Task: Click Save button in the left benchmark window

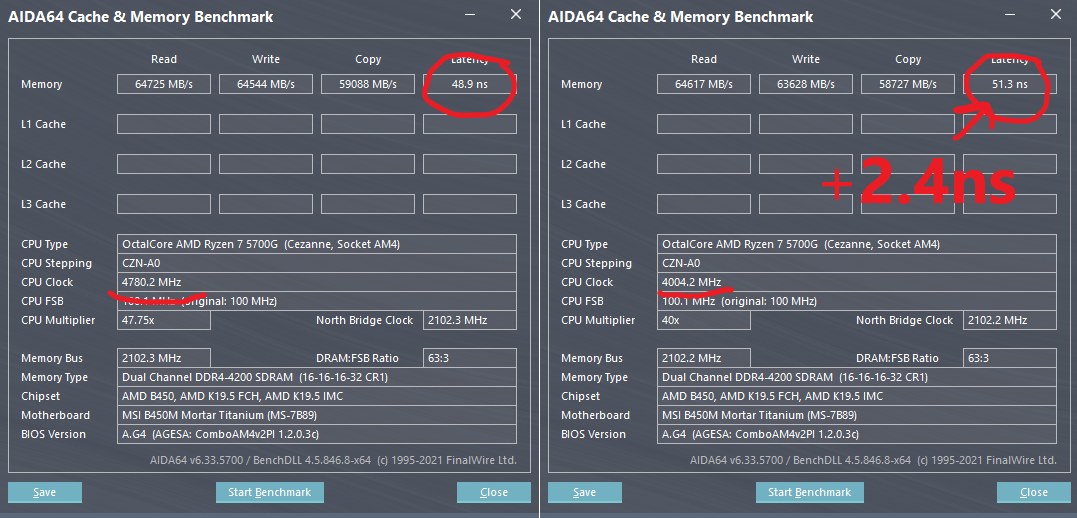Action: coord(45,492)
